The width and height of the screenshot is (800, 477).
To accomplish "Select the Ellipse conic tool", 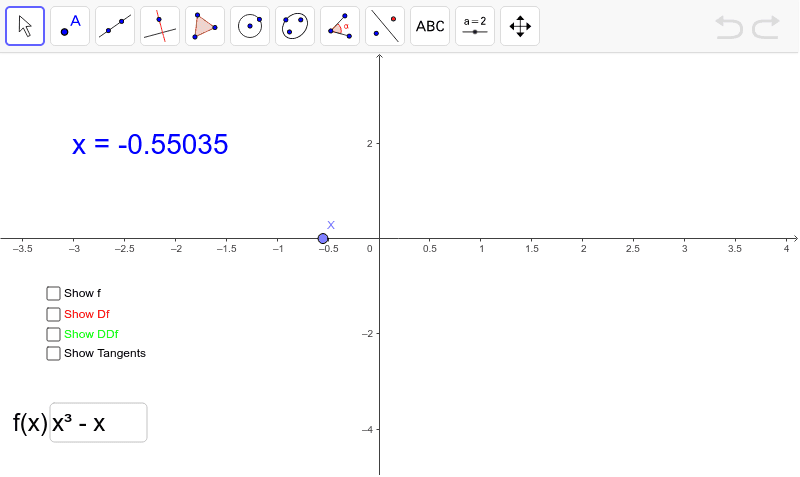I will click(295, 26).
